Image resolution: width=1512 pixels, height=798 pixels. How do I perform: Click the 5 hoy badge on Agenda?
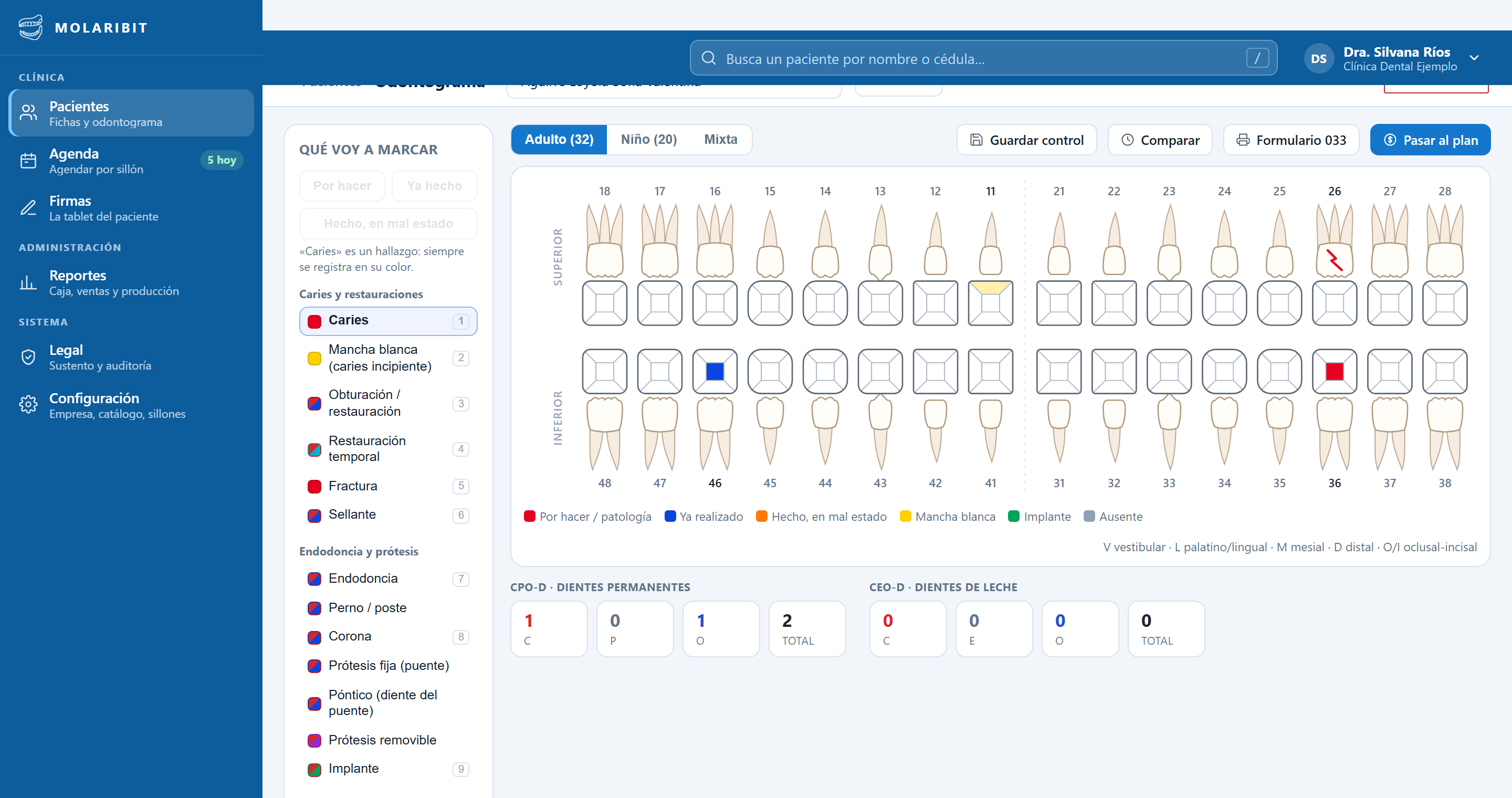[x=222, y=160]
